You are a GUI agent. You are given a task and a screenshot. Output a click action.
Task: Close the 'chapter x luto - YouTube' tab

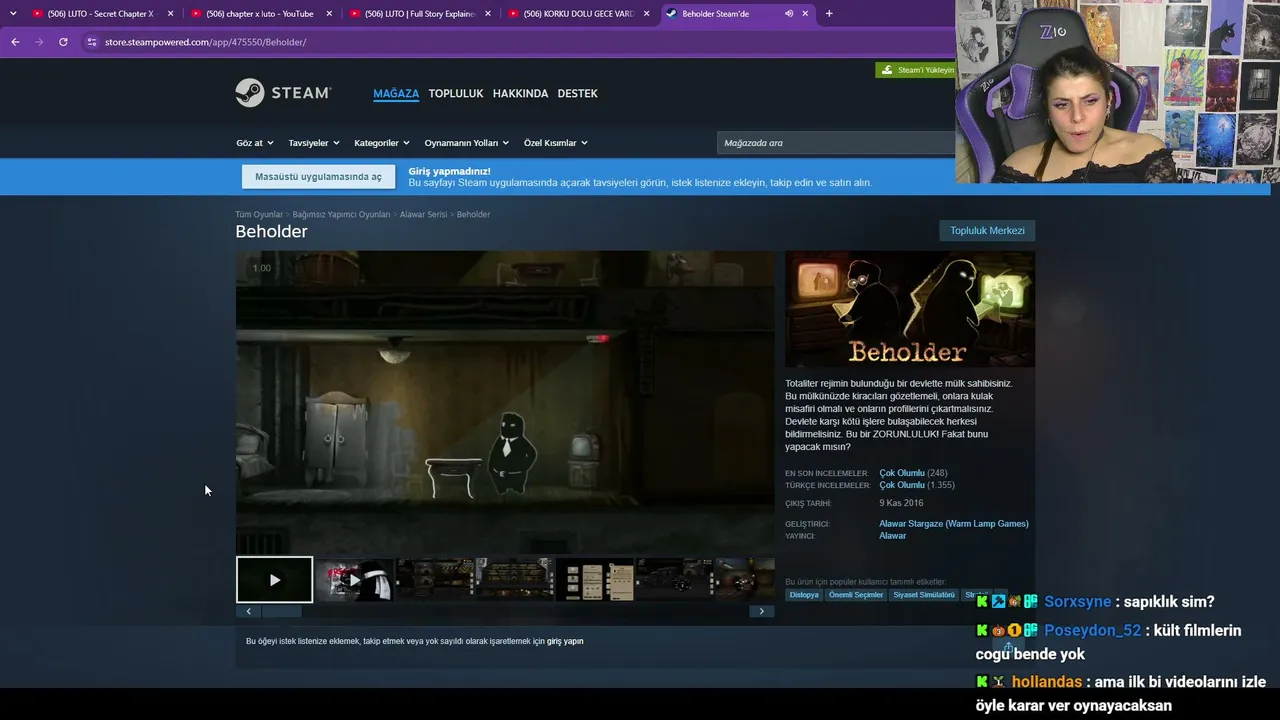click(x=329, y=14)
